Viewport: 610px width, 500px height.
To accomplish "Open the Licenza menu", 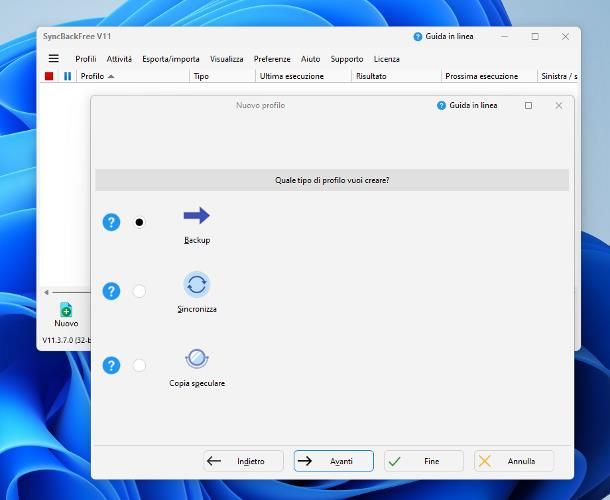I will point(387,59).
